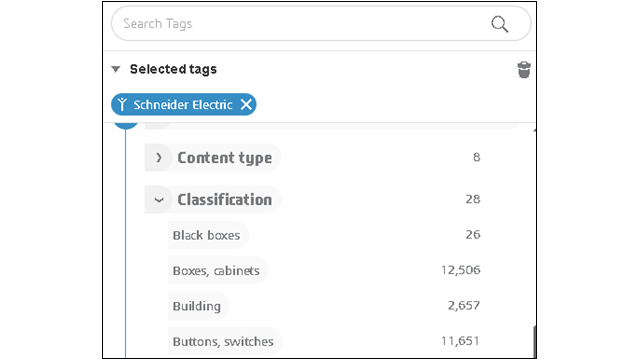The height and width of the screenshot is (360, 640).
Task: Click the 28 count next to Classification
Action: tap(473, 199)
